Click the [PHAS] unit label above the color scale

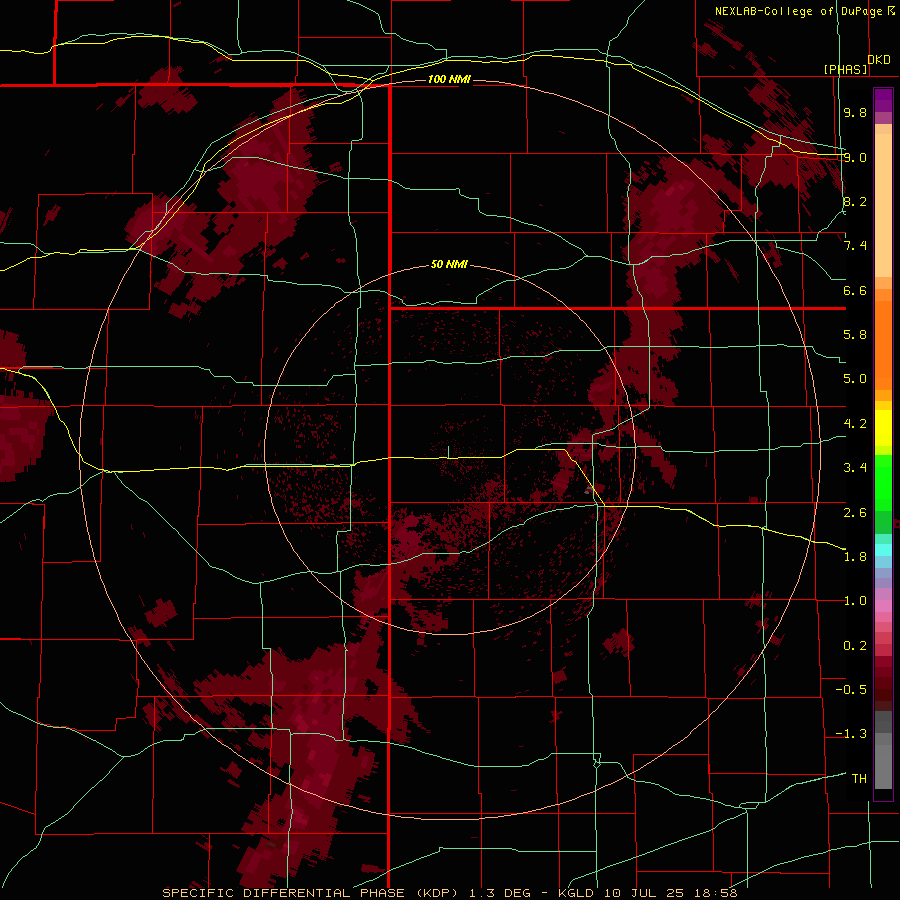point(845,69)
